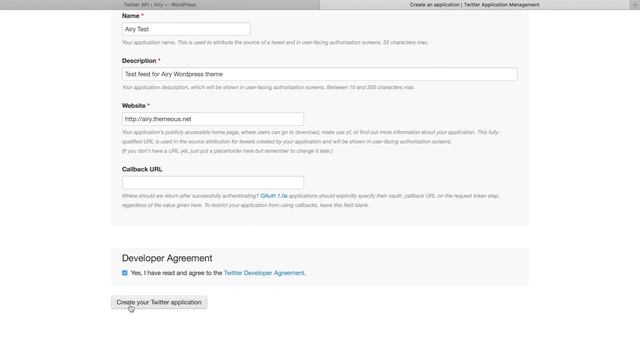
Task: Select the Create an application tab
Action: point(474,4)
